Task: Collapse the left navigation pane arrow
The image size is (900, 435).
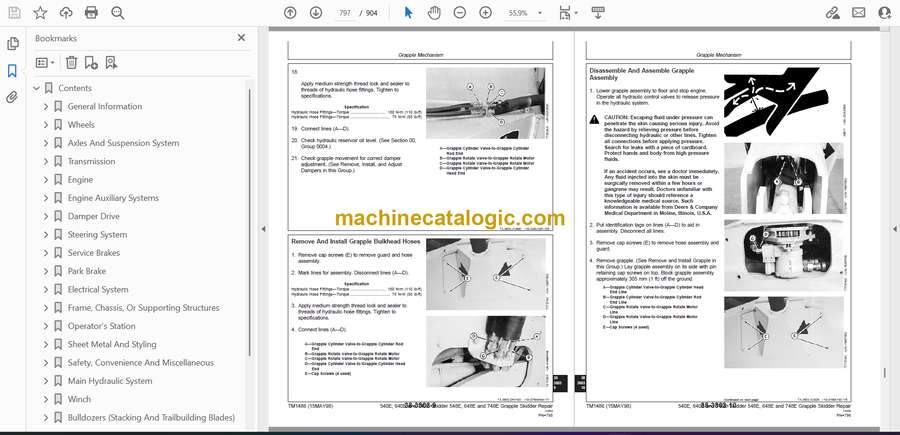Action: 263,229
